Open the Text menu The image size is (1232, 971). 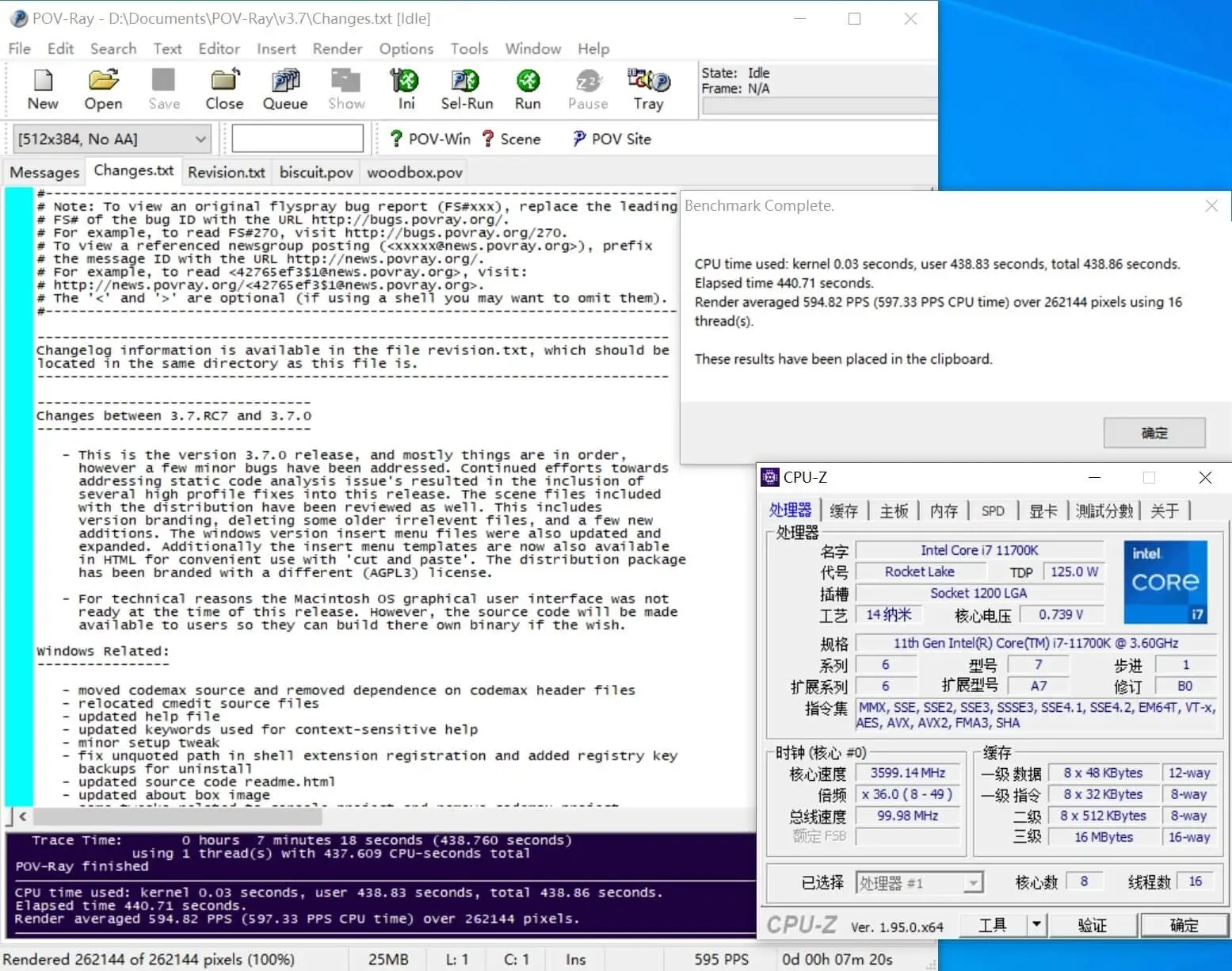[x=167, y=48]
